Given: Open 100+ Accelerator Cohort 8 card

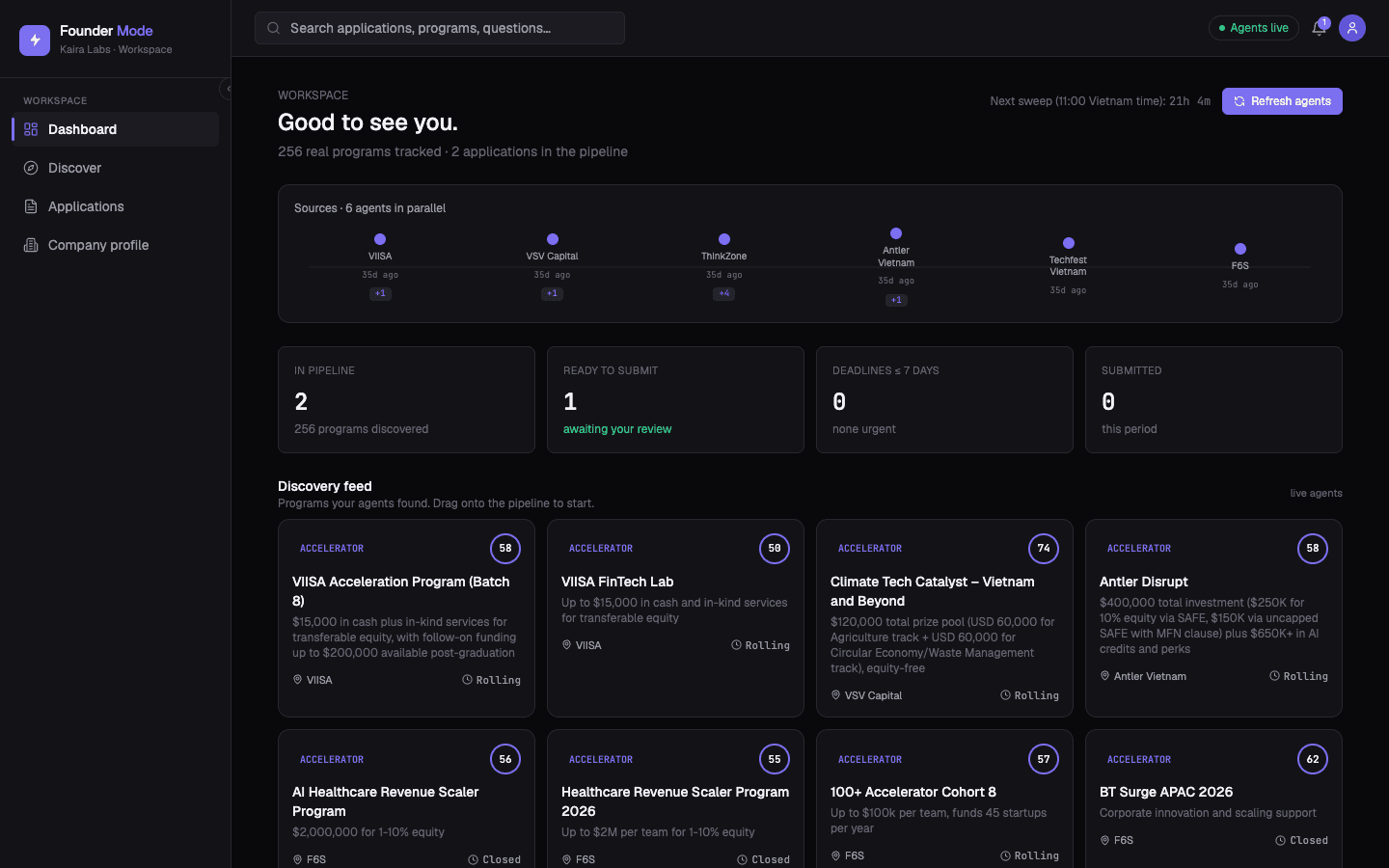Looking at the screenshot, I should click(944, 800).
